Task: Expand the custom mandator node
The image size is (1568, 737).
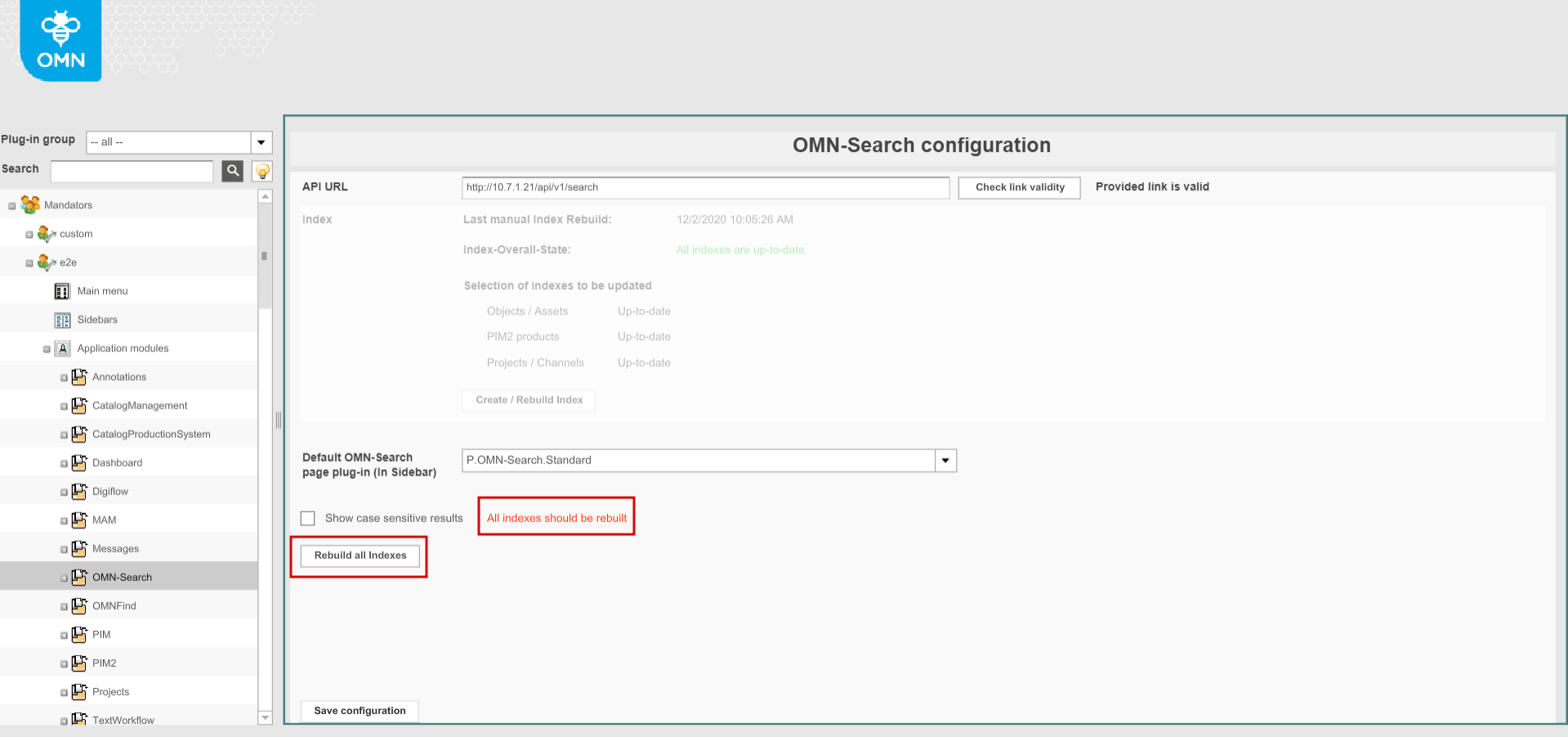Action: click(x=28, y=234)
